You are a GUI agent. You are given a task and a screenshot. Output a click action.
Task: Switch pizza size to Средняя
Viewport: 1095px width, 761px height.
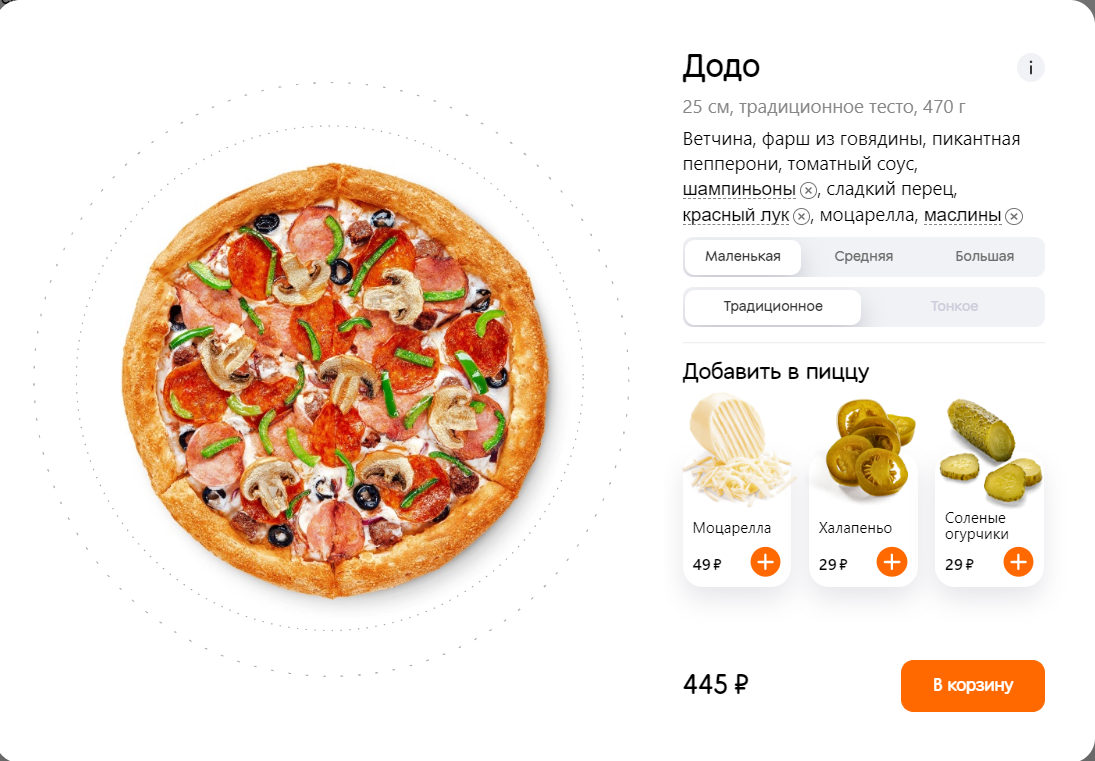864,256
